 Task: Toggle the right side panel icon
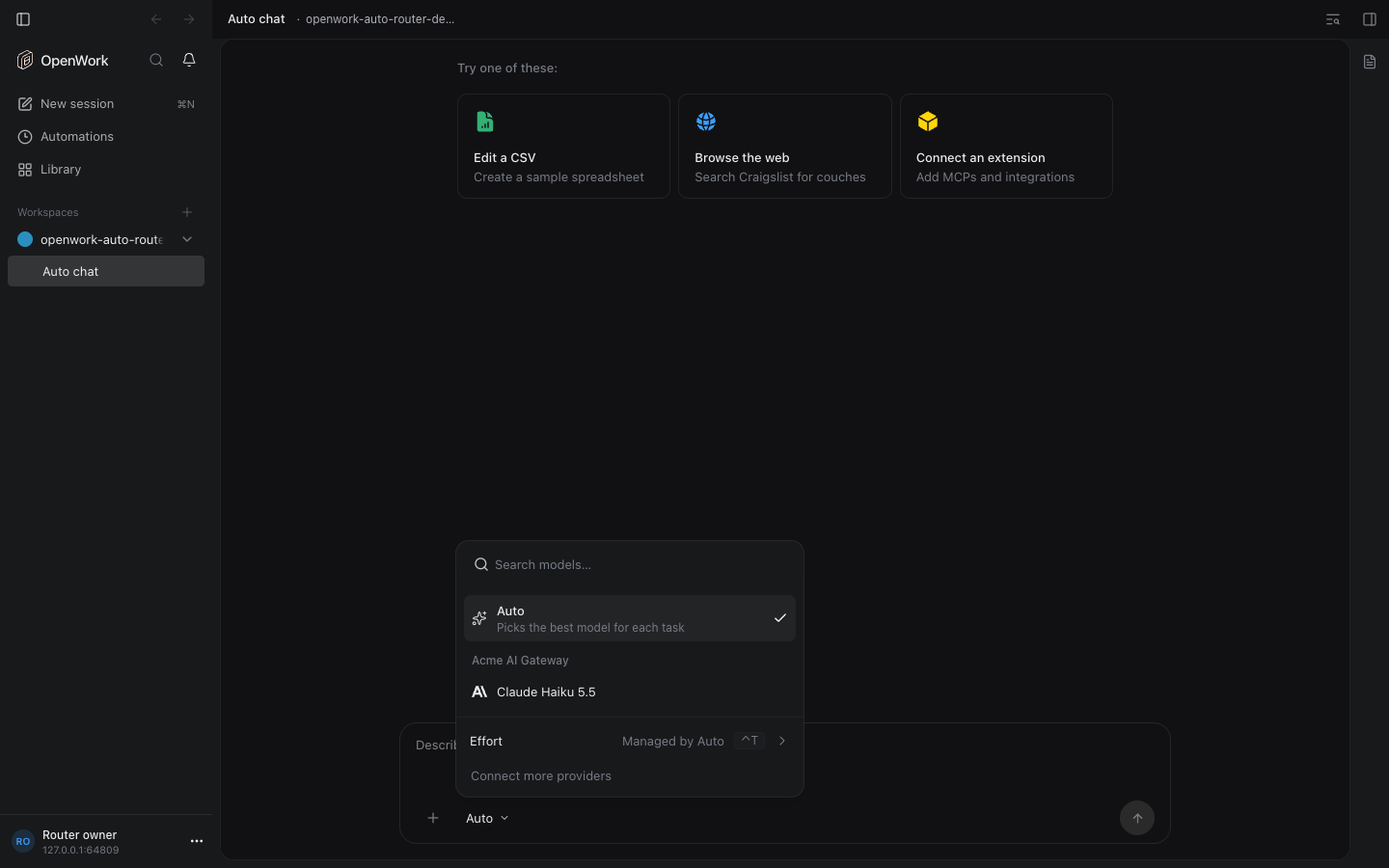1370,19
